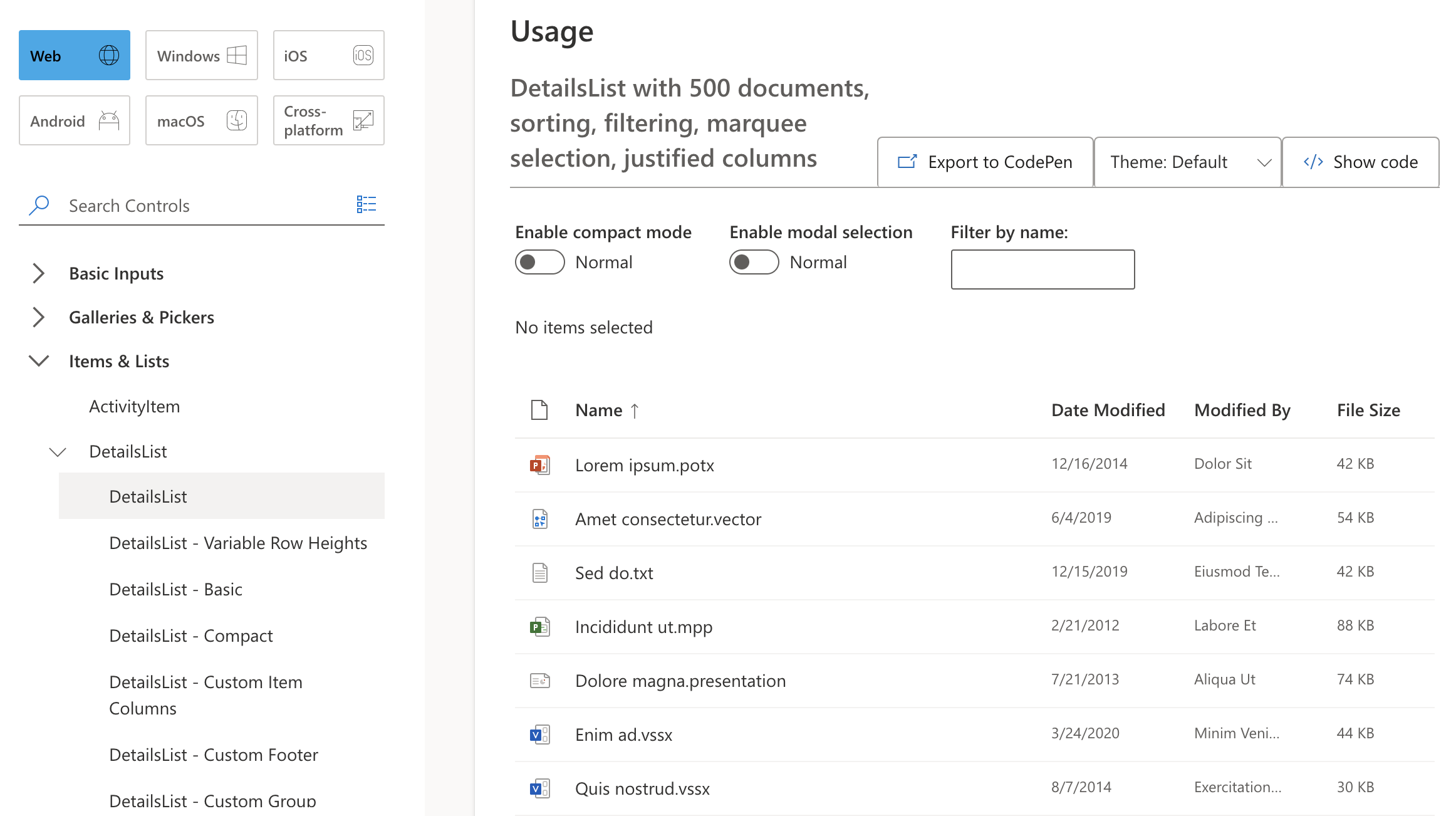
Task: Toggle Enable modal selection switch
Action: (754, 262)
